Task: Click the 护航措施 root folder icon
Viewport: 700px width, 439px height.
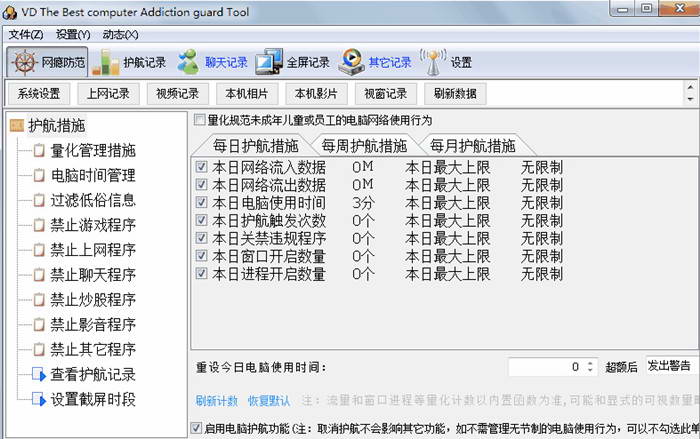Action: coord(17,125)
